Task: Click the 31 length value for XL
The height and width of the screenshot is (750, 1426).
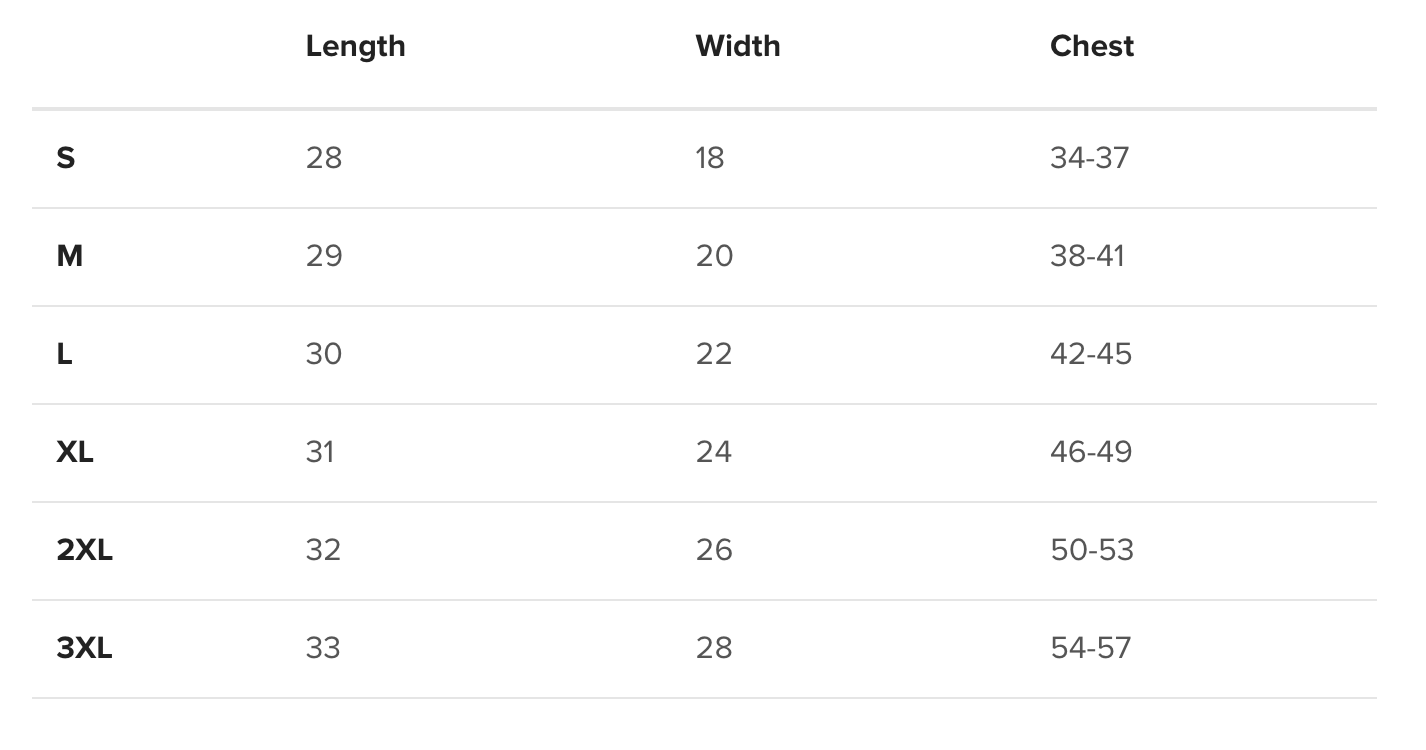Action: click(x=320, y=452)
